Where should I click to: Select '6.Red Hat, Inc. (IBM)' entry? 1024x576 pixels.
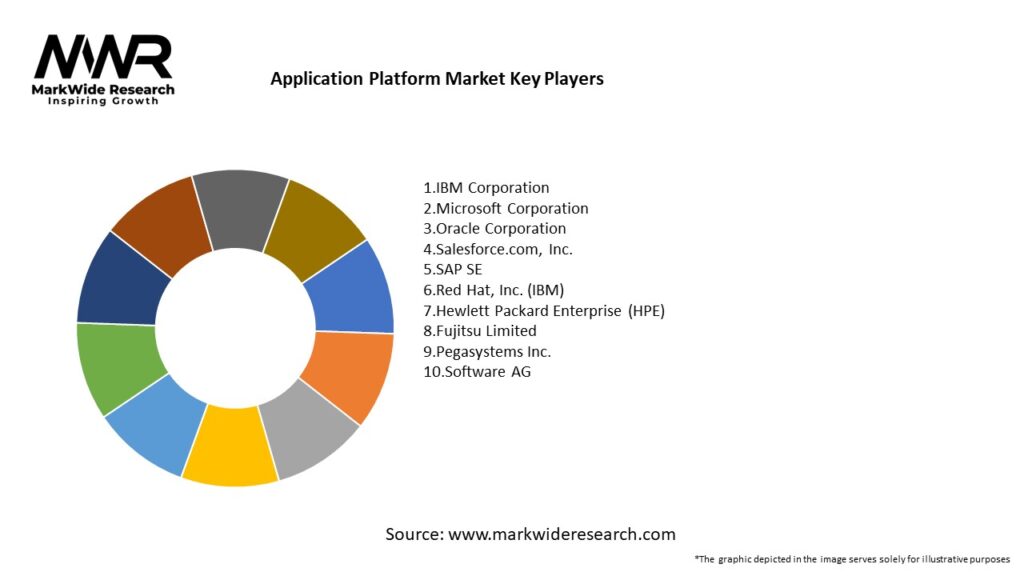(x=493, y=290)
